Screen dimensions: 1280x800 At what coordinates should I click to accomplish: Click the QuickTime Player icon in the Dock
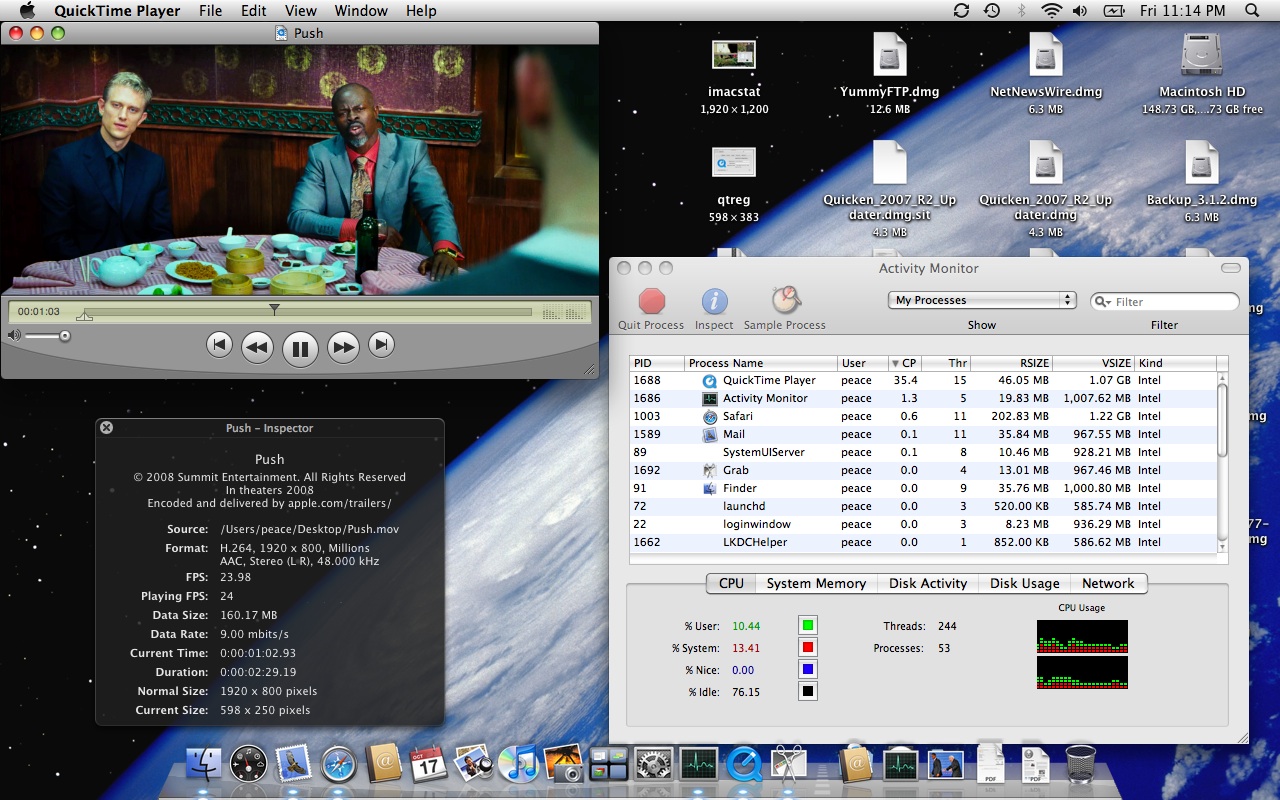coord(744,765)
